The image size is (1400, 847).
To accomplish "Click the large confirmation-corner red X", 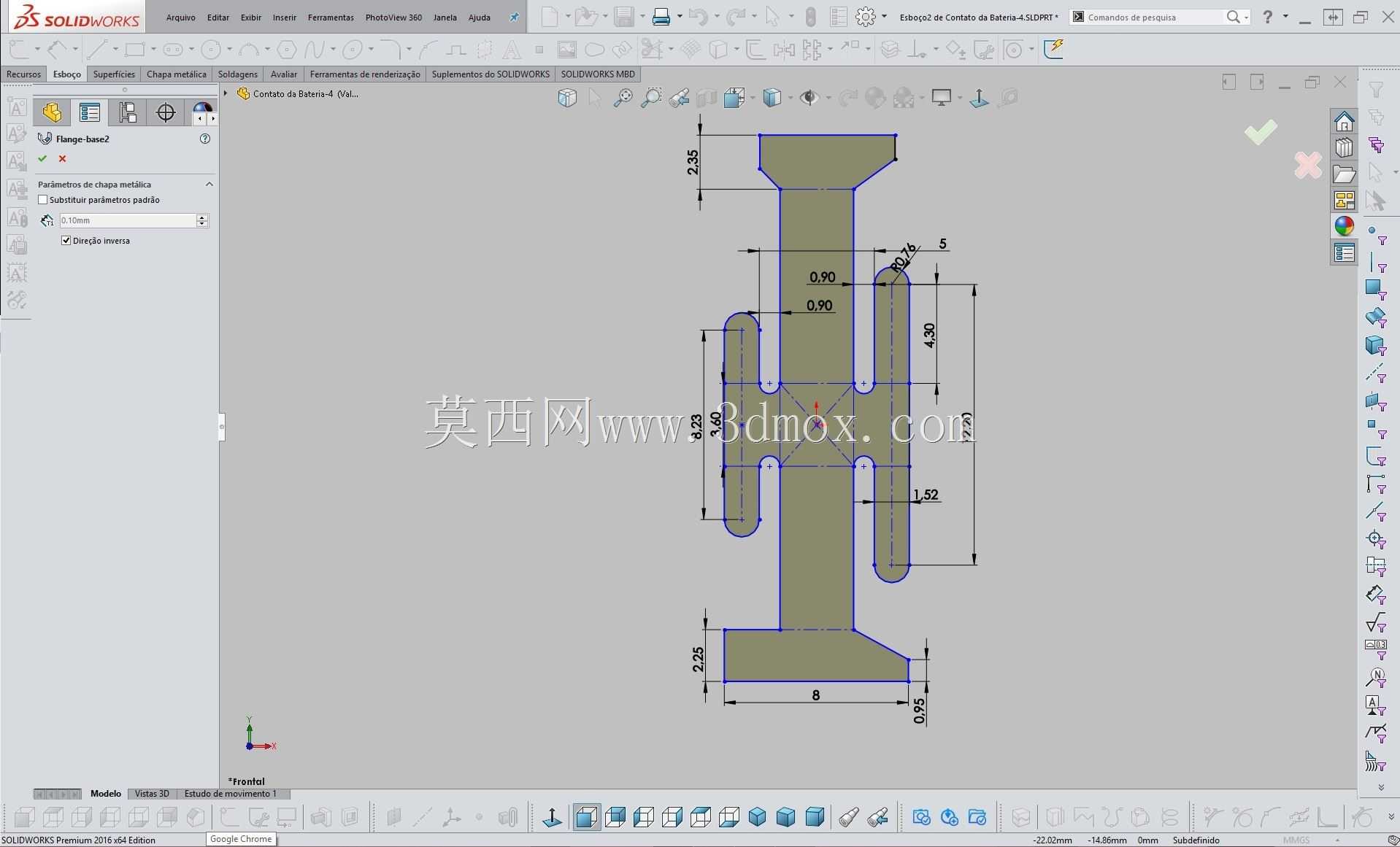I will point(1307,166).
